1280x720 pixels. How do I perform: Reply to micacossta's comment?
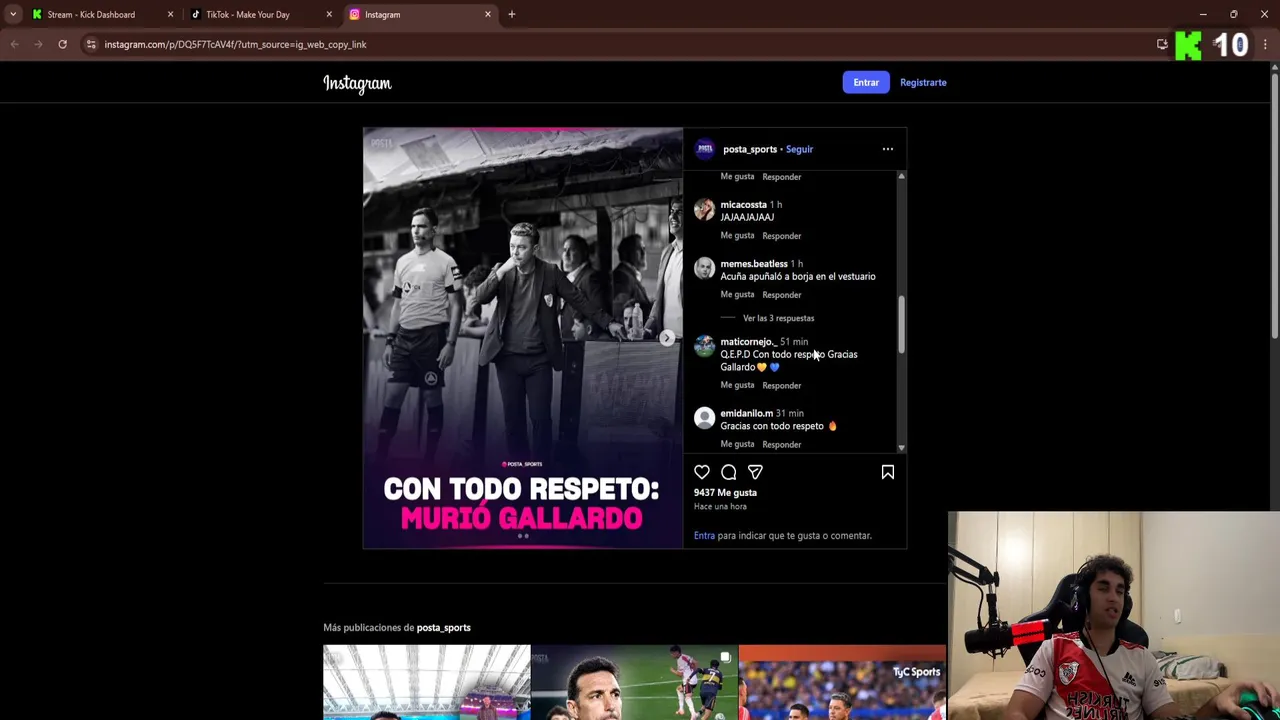click(781, 236)
